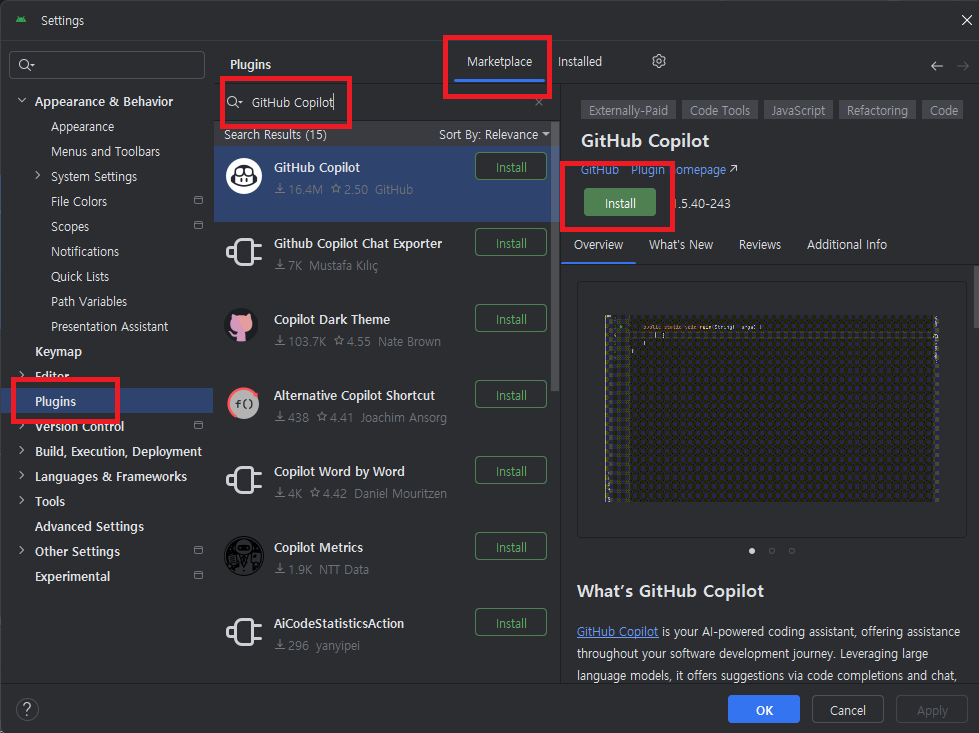Install Copilot Metrics plugin
The width and height of the screenshot is (979, 733).
(511, 547)
